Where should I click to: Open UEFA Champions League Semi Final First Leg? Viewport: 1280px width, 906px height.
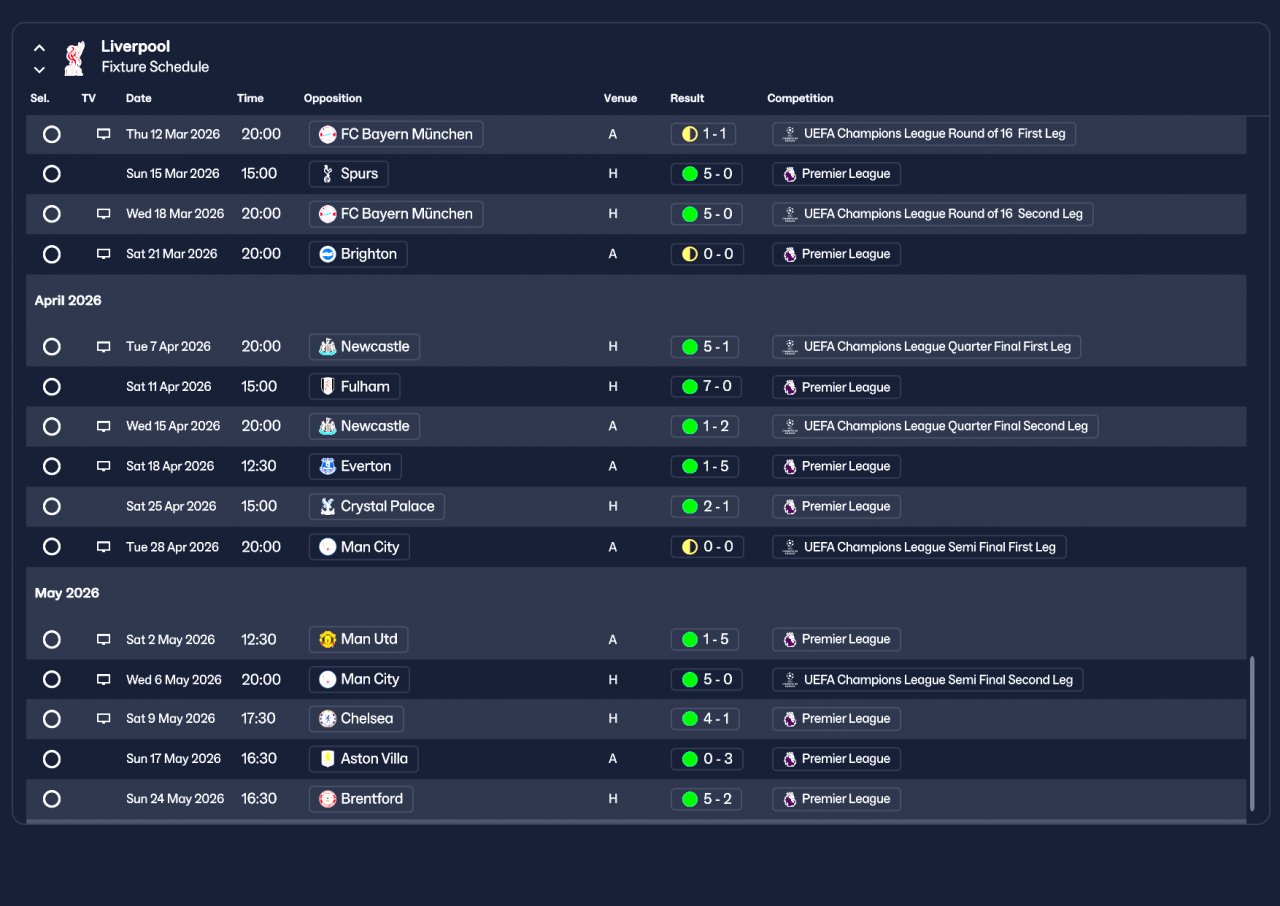click(919, 547)
